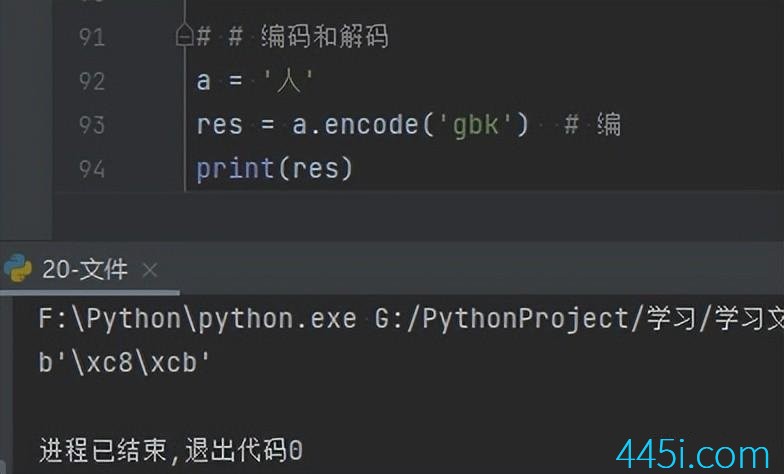Click line number 91 in the gutter
784x474 pixels.
pos(92,37)
